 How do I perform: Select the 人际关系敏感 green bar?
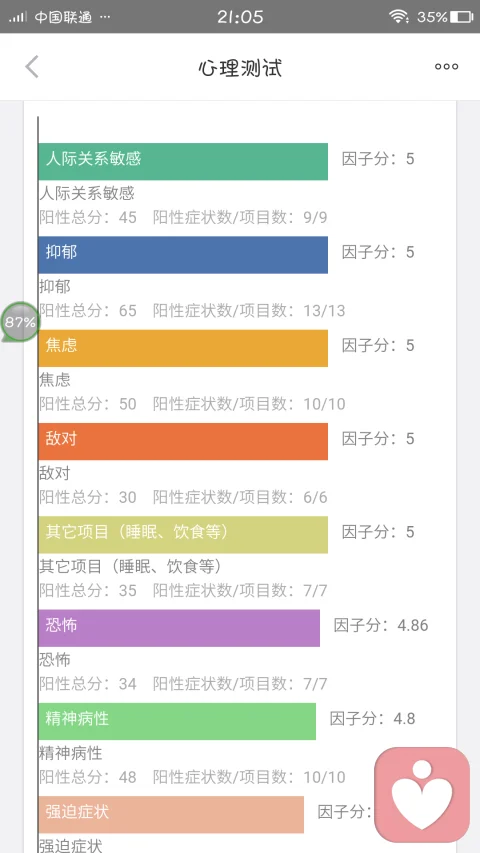(183, 162)
